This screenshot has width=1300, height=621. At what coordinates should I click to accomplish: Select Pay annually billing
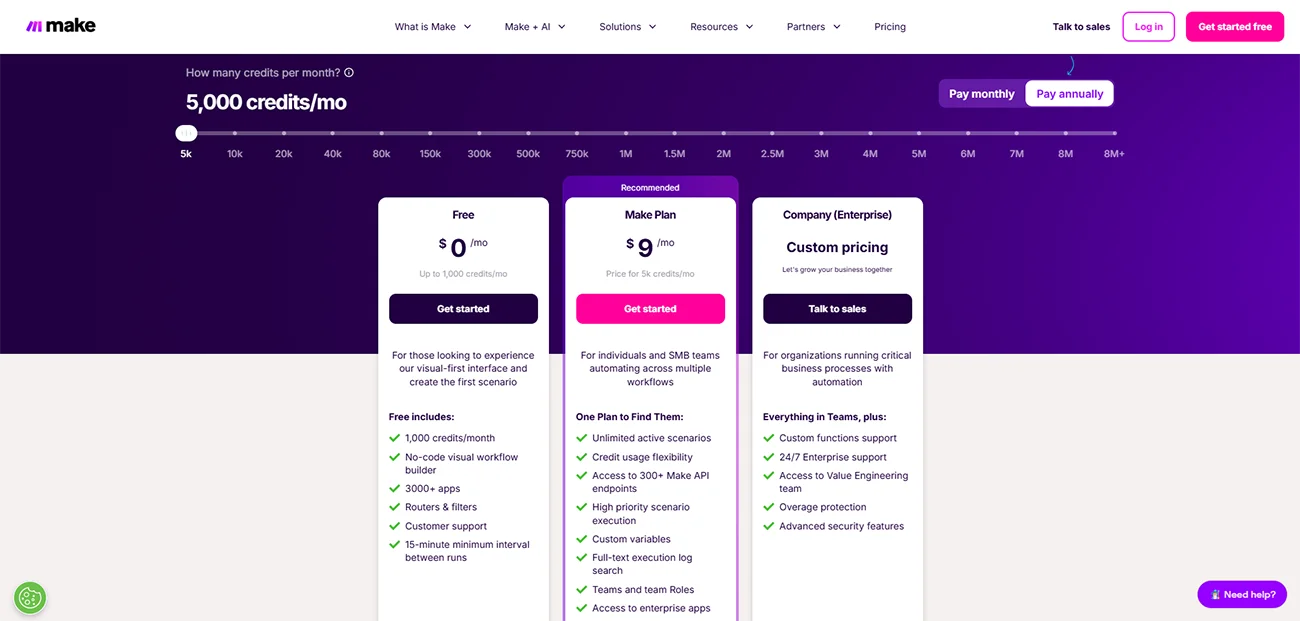point(1069,93)
